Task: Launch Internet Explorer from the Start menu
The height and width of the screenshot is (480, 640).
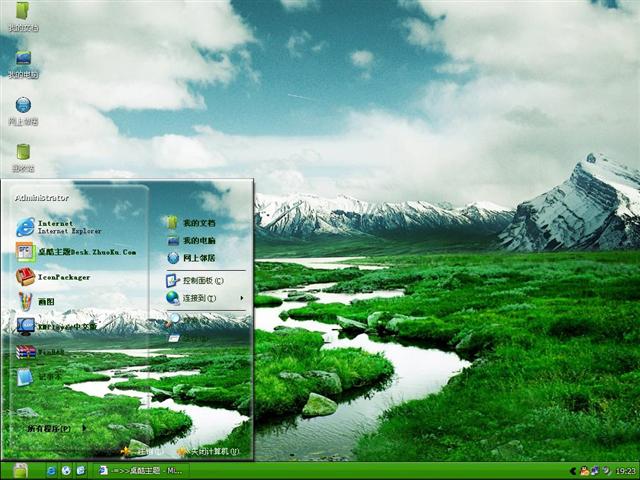Action: coord(59,227)
